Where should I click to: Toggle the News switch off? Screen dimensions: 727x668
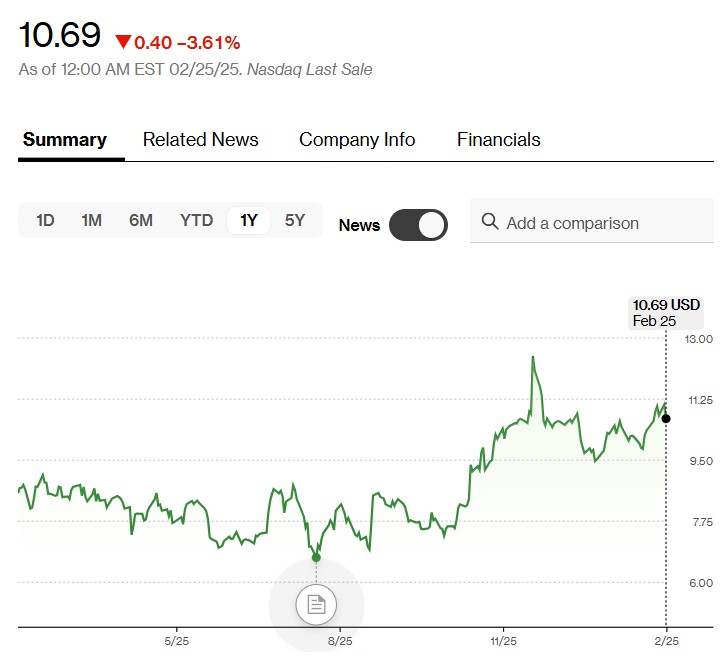[x=418, y=225]
